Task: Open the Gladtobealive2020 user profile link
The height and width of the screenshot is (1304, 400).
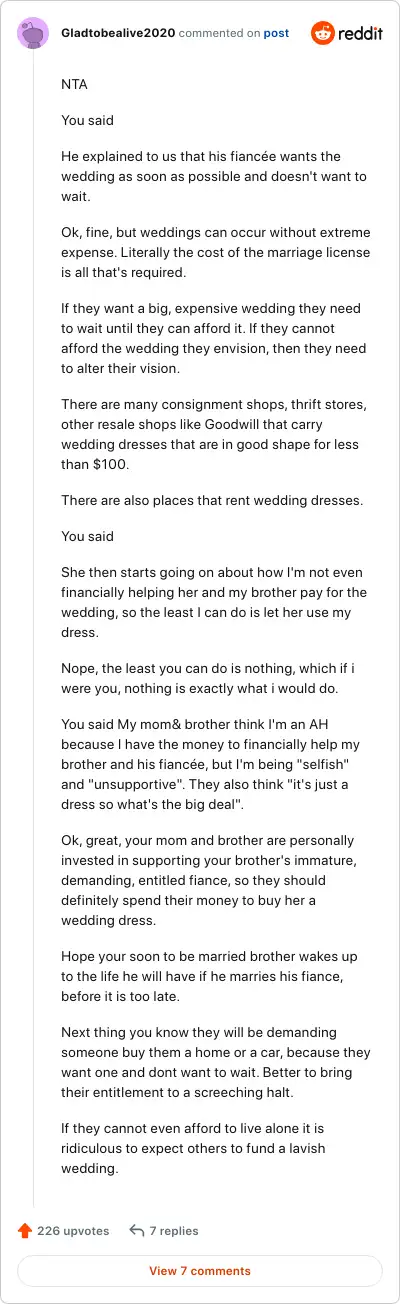Action: click(x=118, y=33)
